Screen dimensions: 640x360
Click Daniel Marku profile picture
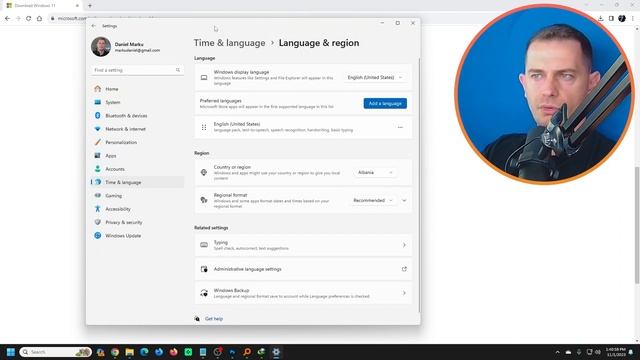(101, 47)
